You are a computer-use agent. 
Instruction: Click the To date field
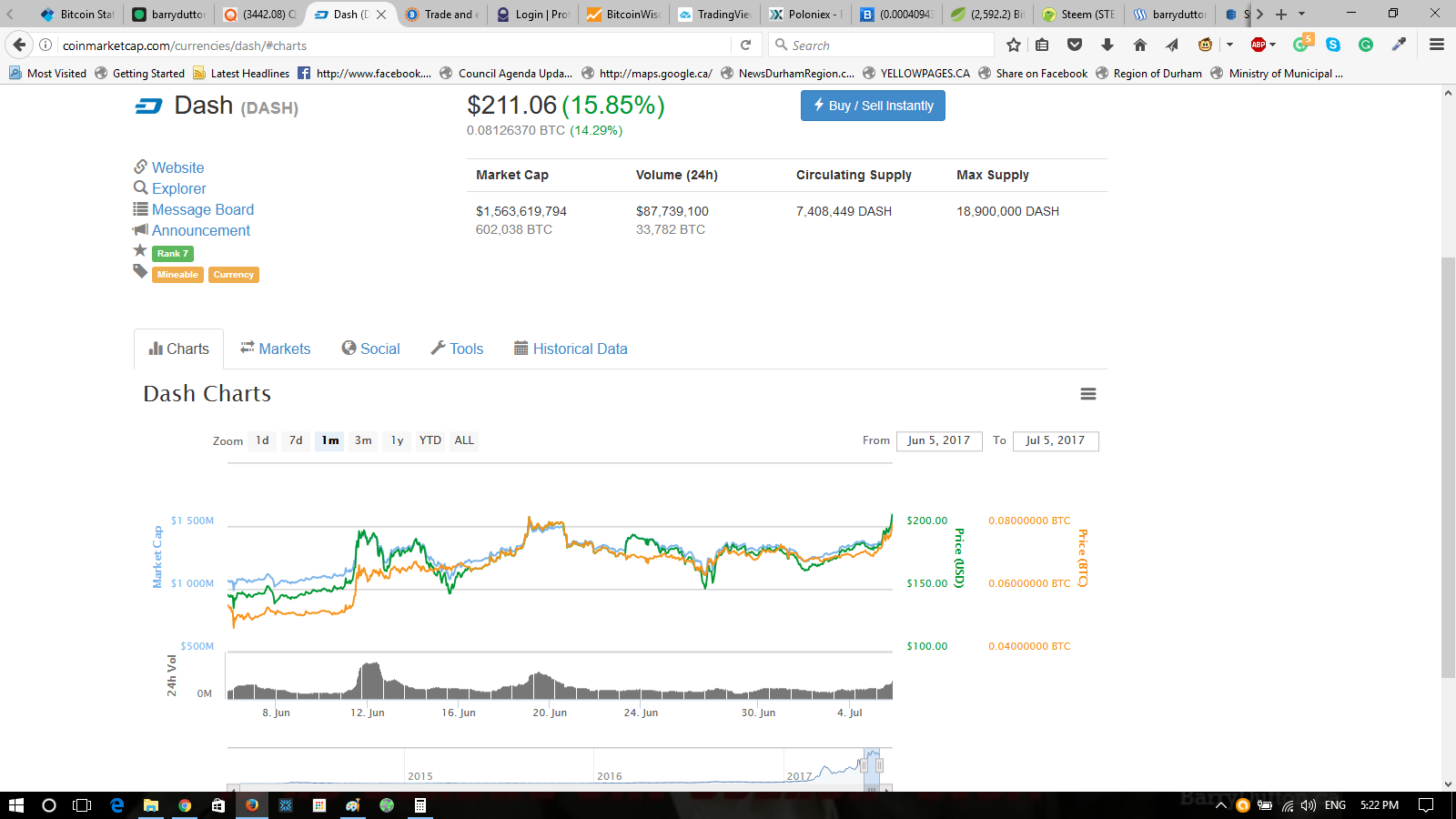coord(1056,440)
